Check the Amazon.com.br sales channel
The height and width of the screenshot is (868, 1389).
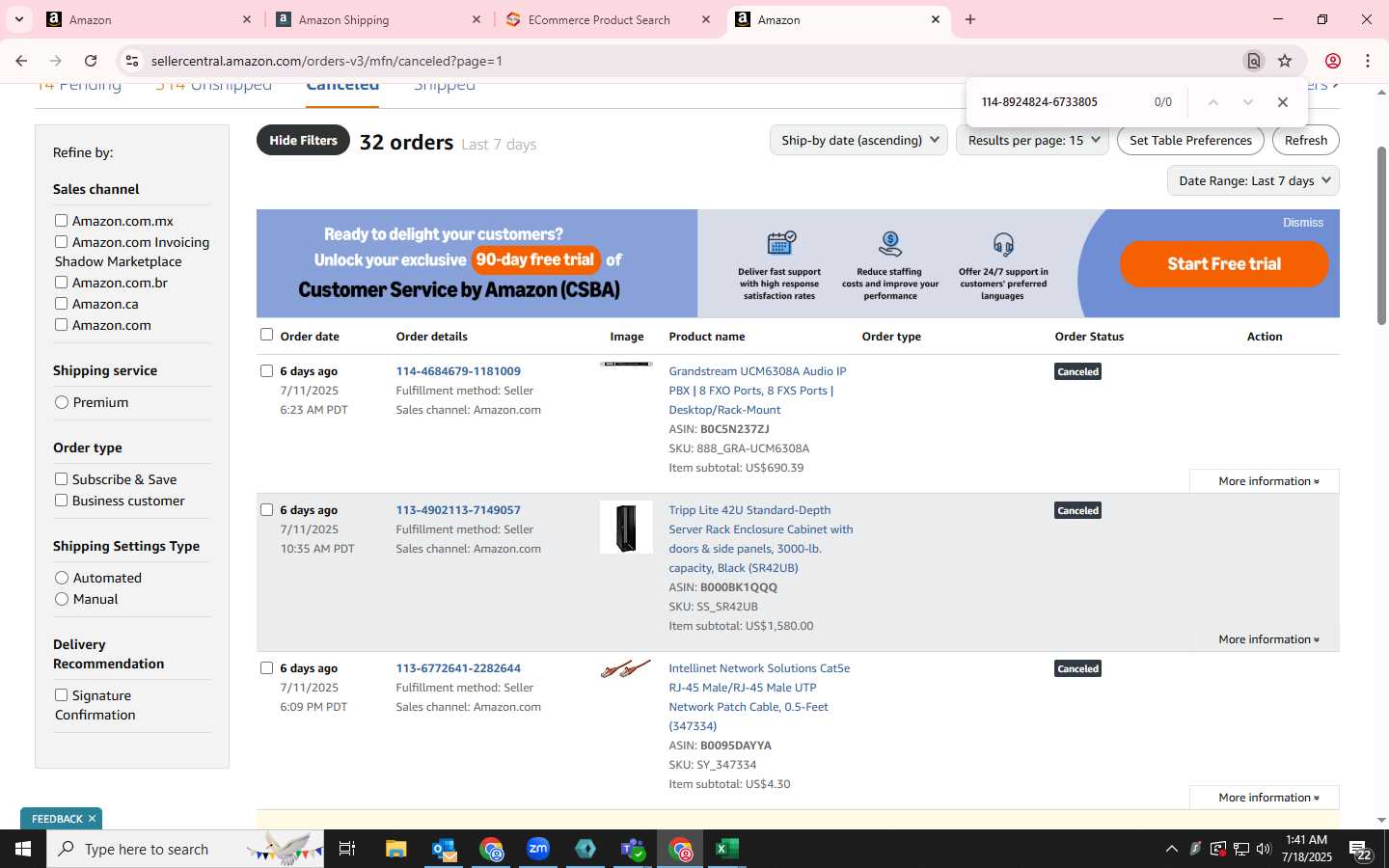[x=61, y=283]
